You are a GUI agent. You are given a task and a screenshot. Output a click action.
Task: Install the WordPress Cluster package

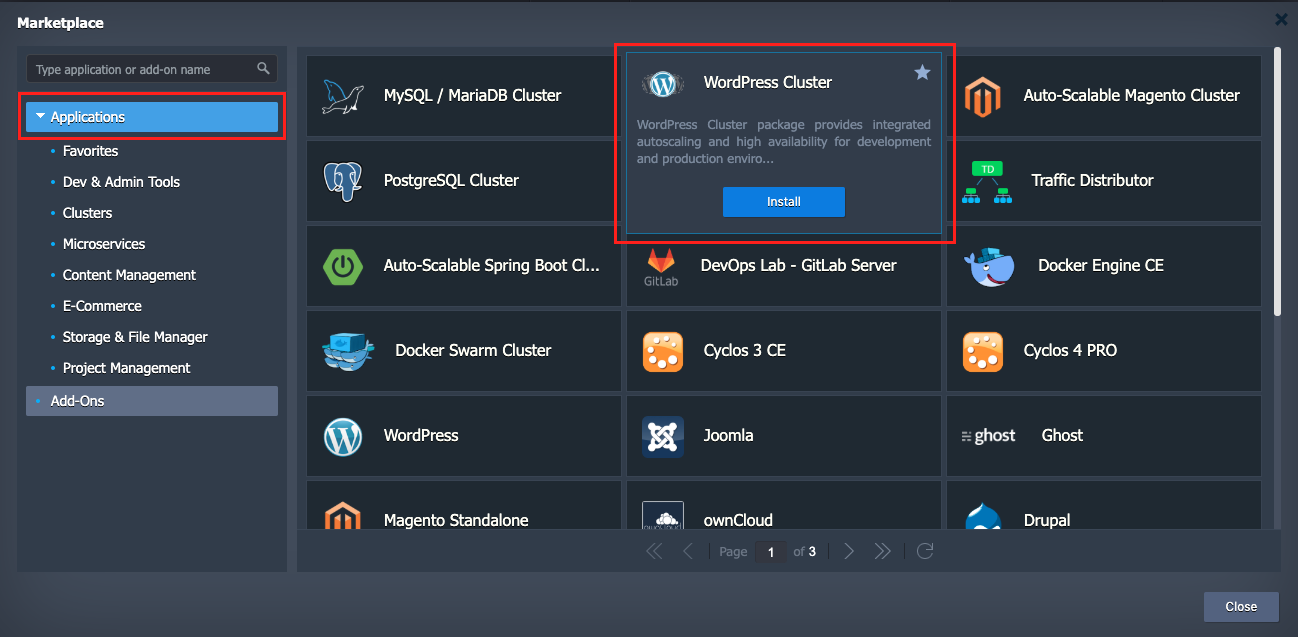pyautogui.click(x=783, y=202)
